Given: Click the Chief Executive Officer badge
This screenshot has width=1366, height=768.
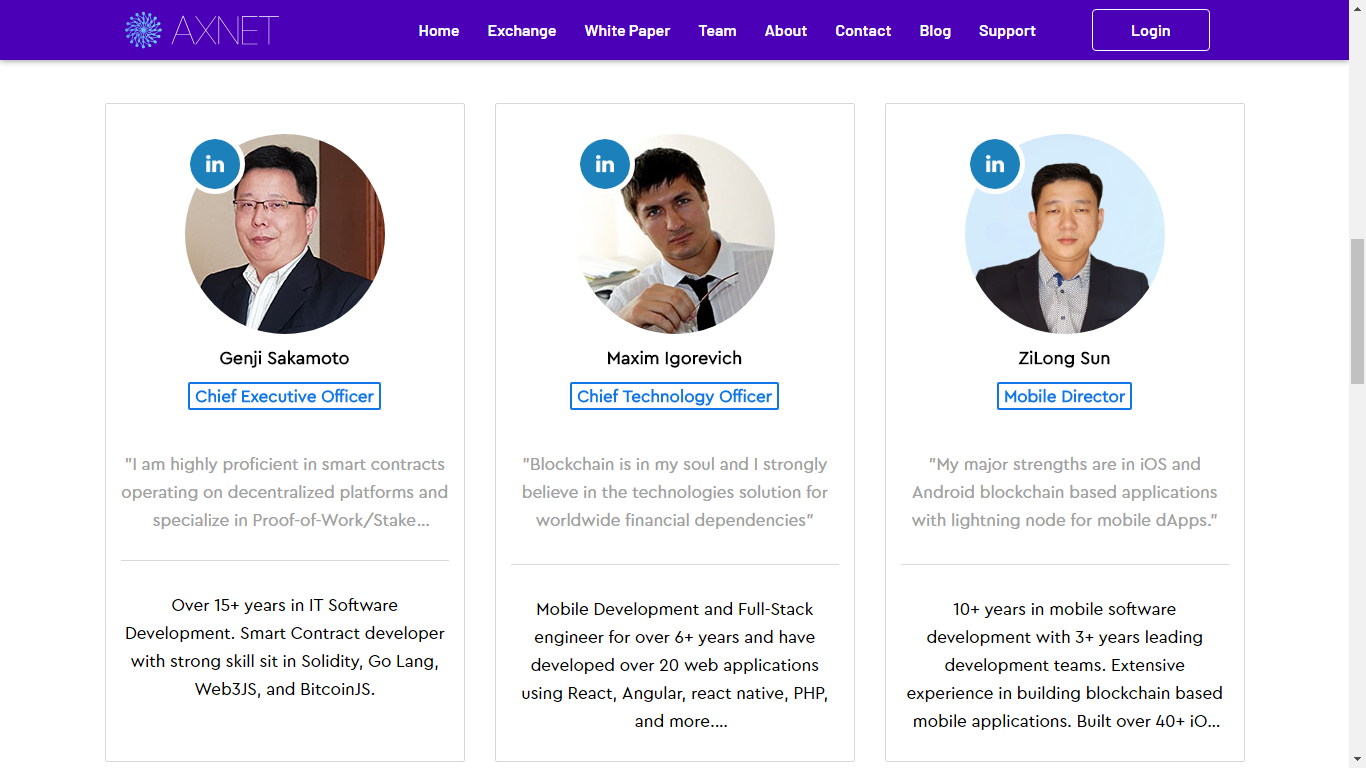Looking at the screenshot, I should coord(285,396).
